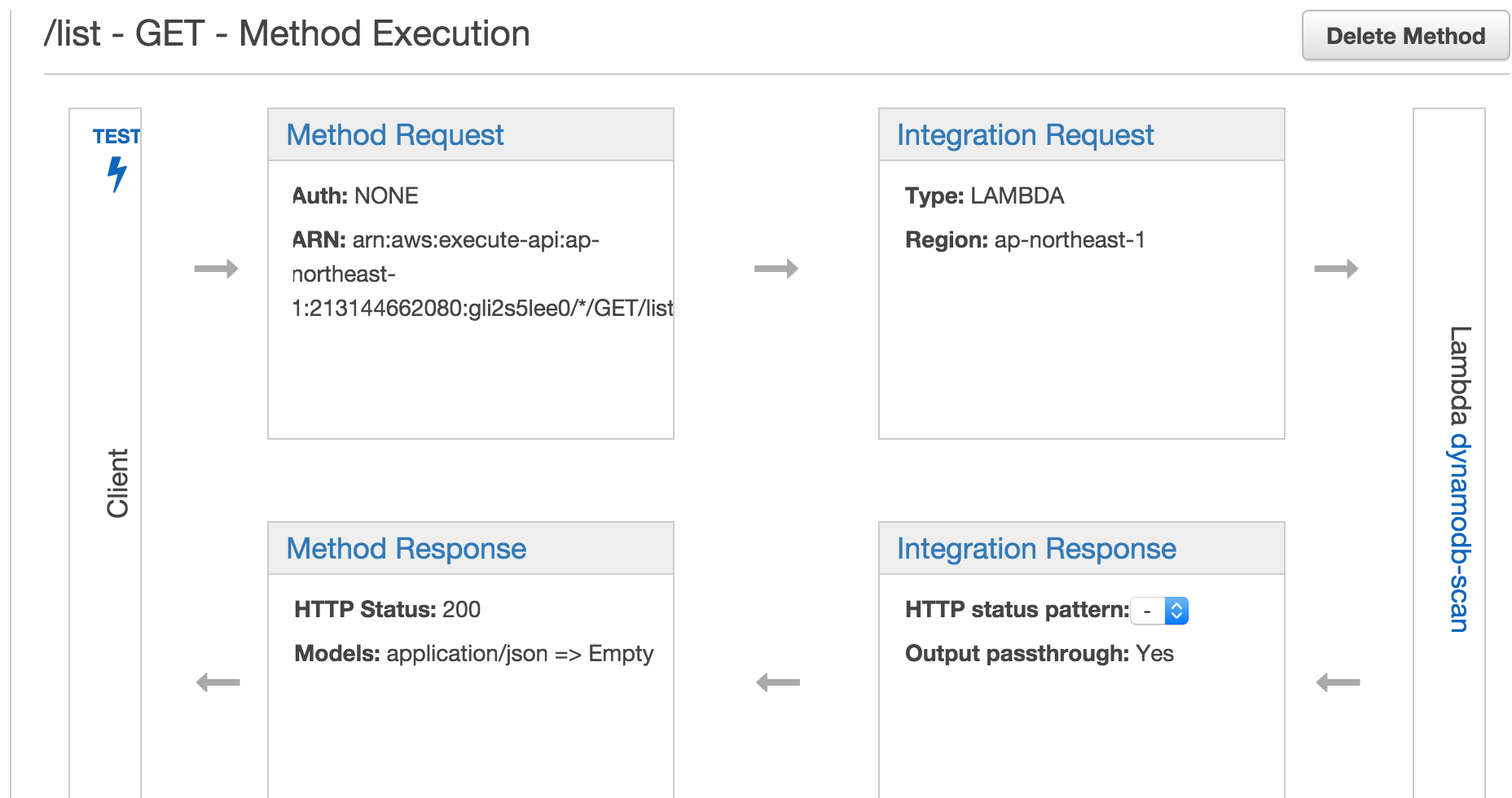Screen dimensions: 1512x798
Task: Click the TEST lightning bolt icon
Action: pyautogui.click(x=117, y=173)
